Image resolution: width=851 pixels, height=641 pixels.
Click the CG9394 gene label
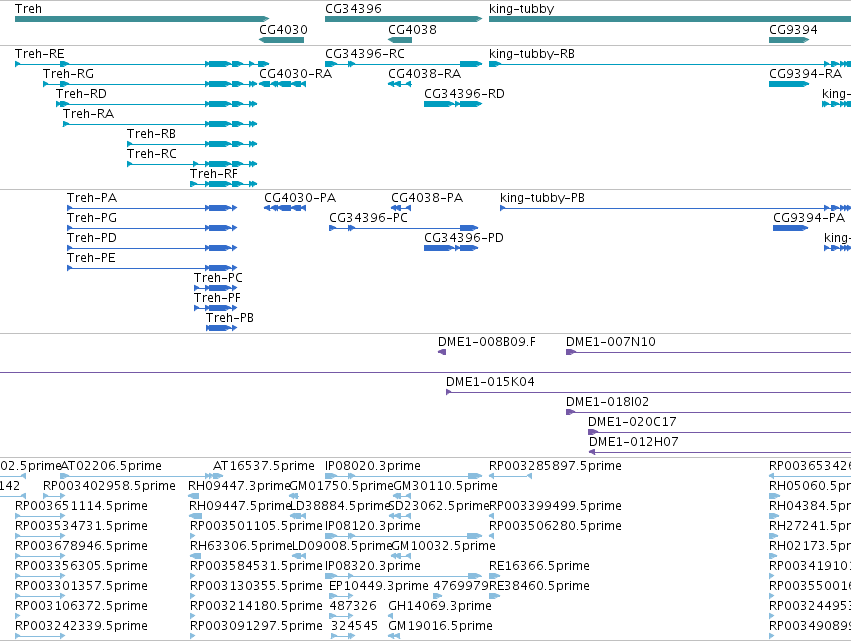[x=792, y=29]
